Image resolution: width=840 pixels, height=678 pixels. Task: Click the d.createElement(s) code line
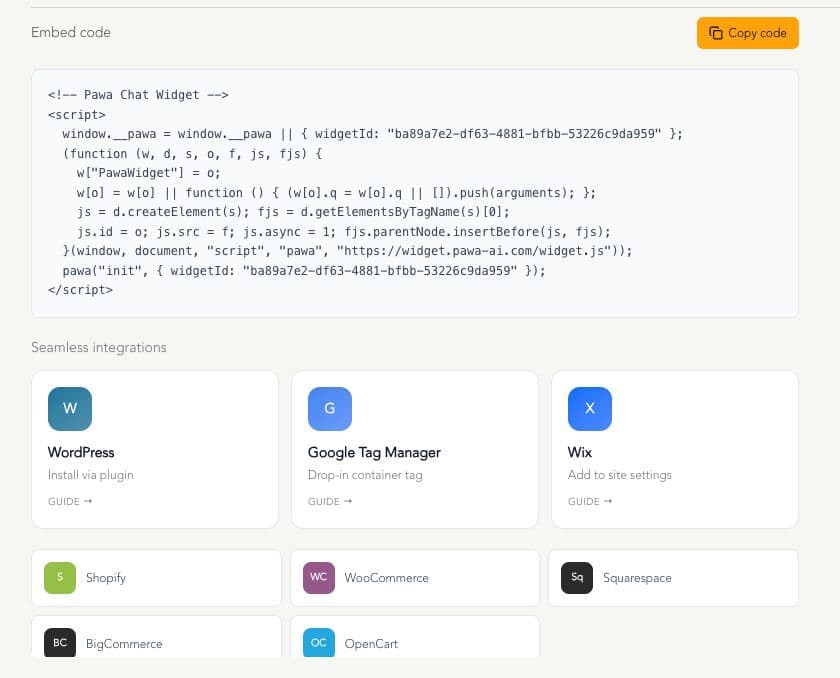[293, 212]
